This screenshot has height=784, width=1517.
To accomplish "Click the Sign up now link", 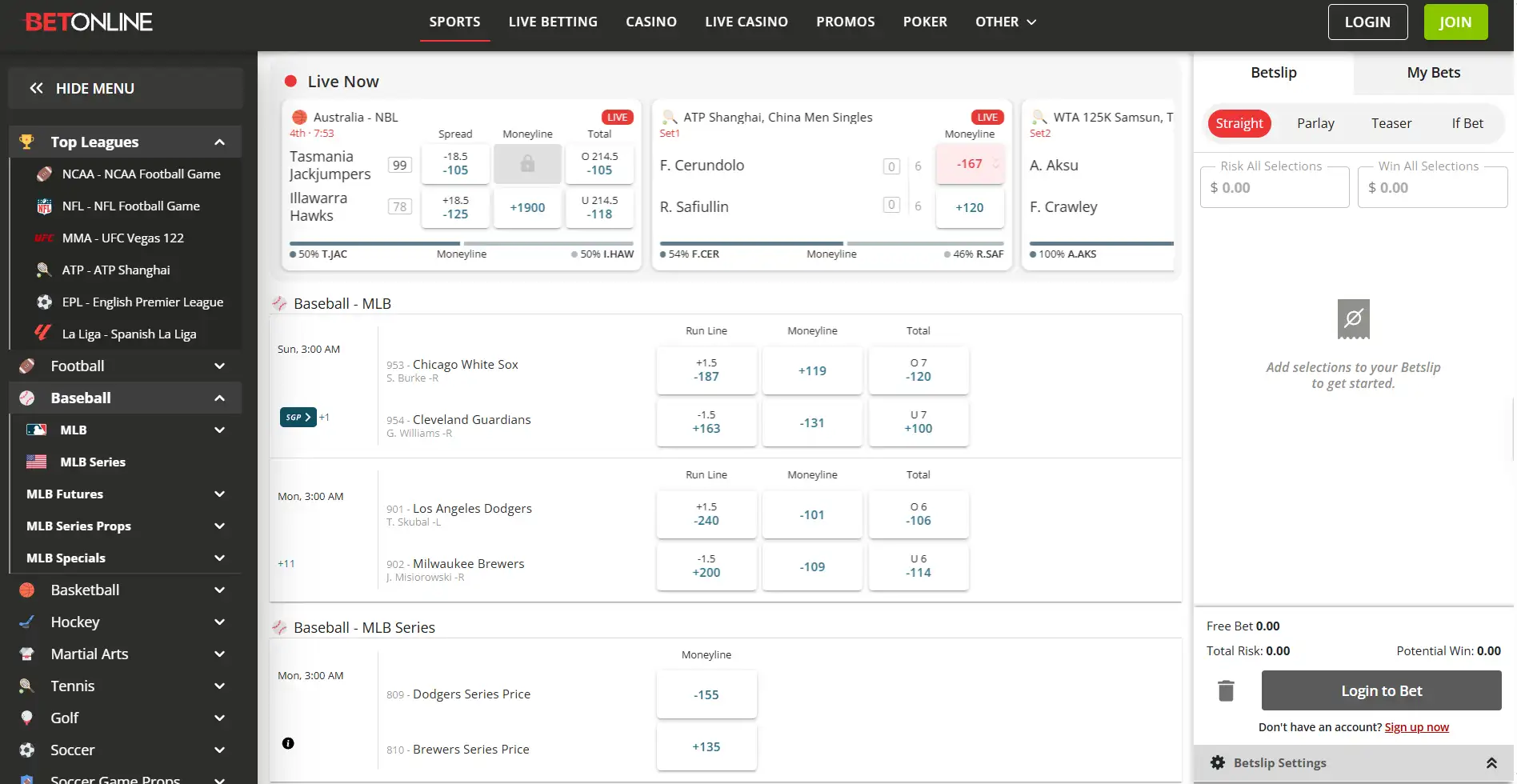I will click(x=1416, y=727).
